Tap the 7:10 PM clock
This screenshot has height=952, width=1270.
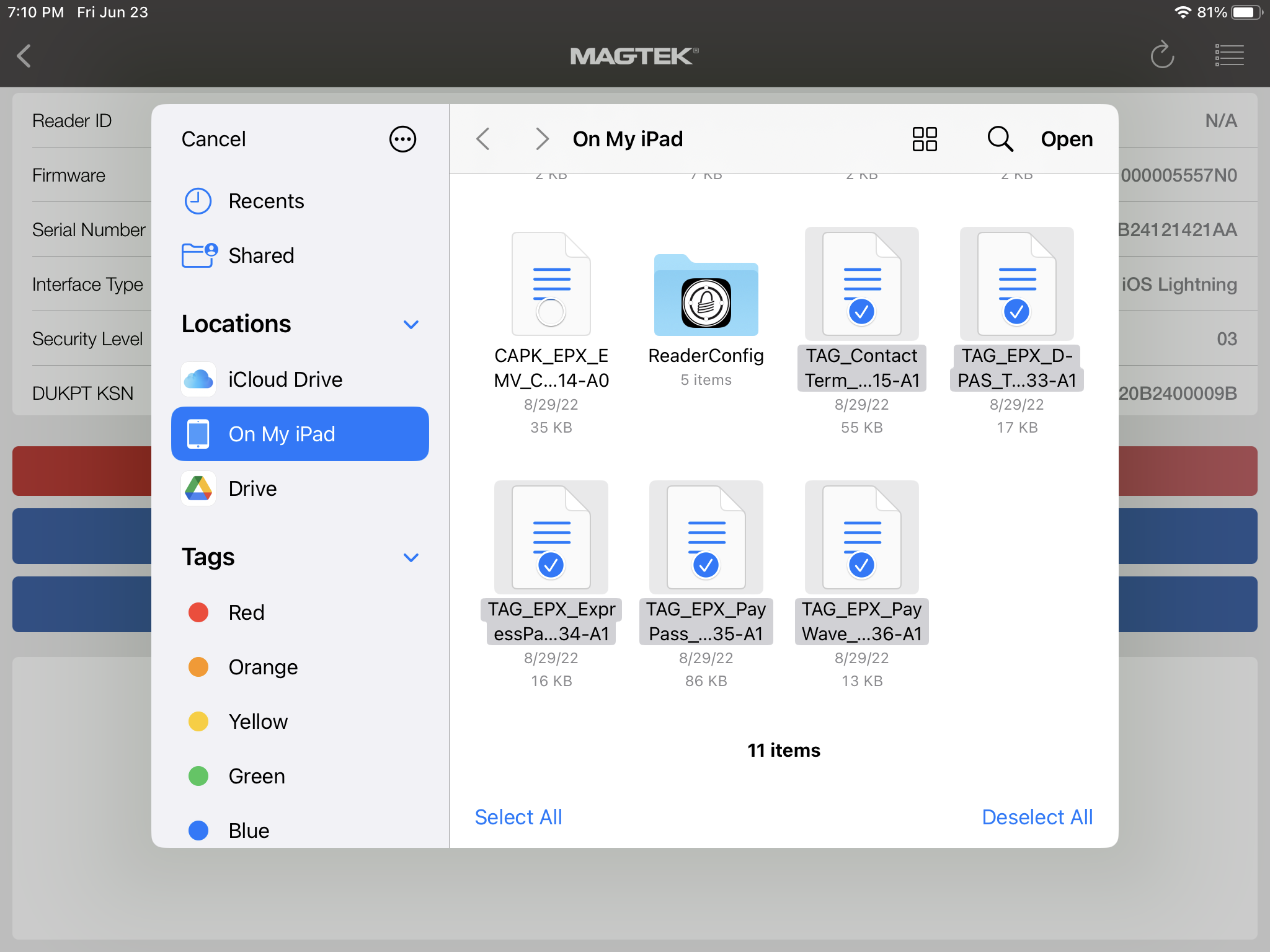pyautogui.click(x=36, y=12)
